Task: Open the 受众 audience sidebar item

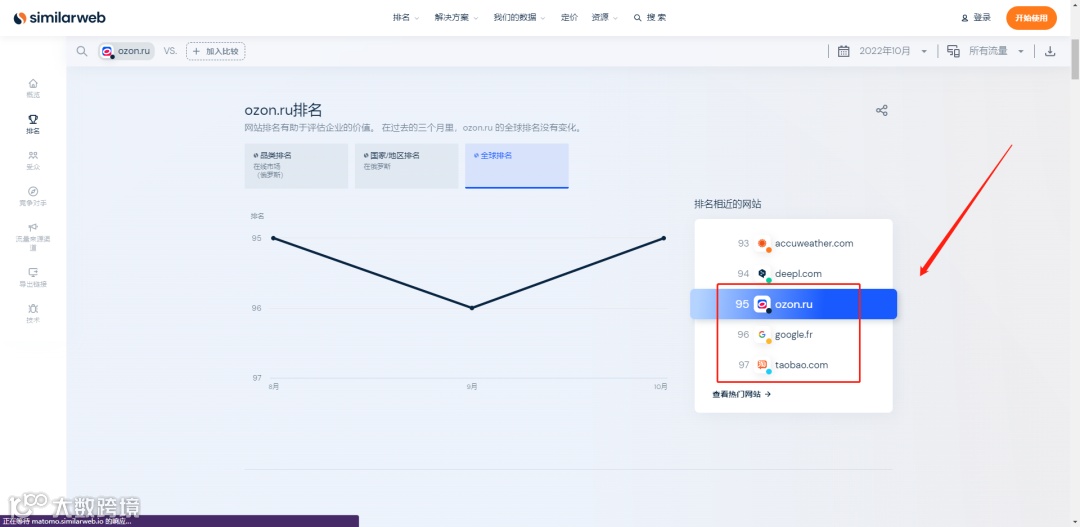Action: point(33,160)
